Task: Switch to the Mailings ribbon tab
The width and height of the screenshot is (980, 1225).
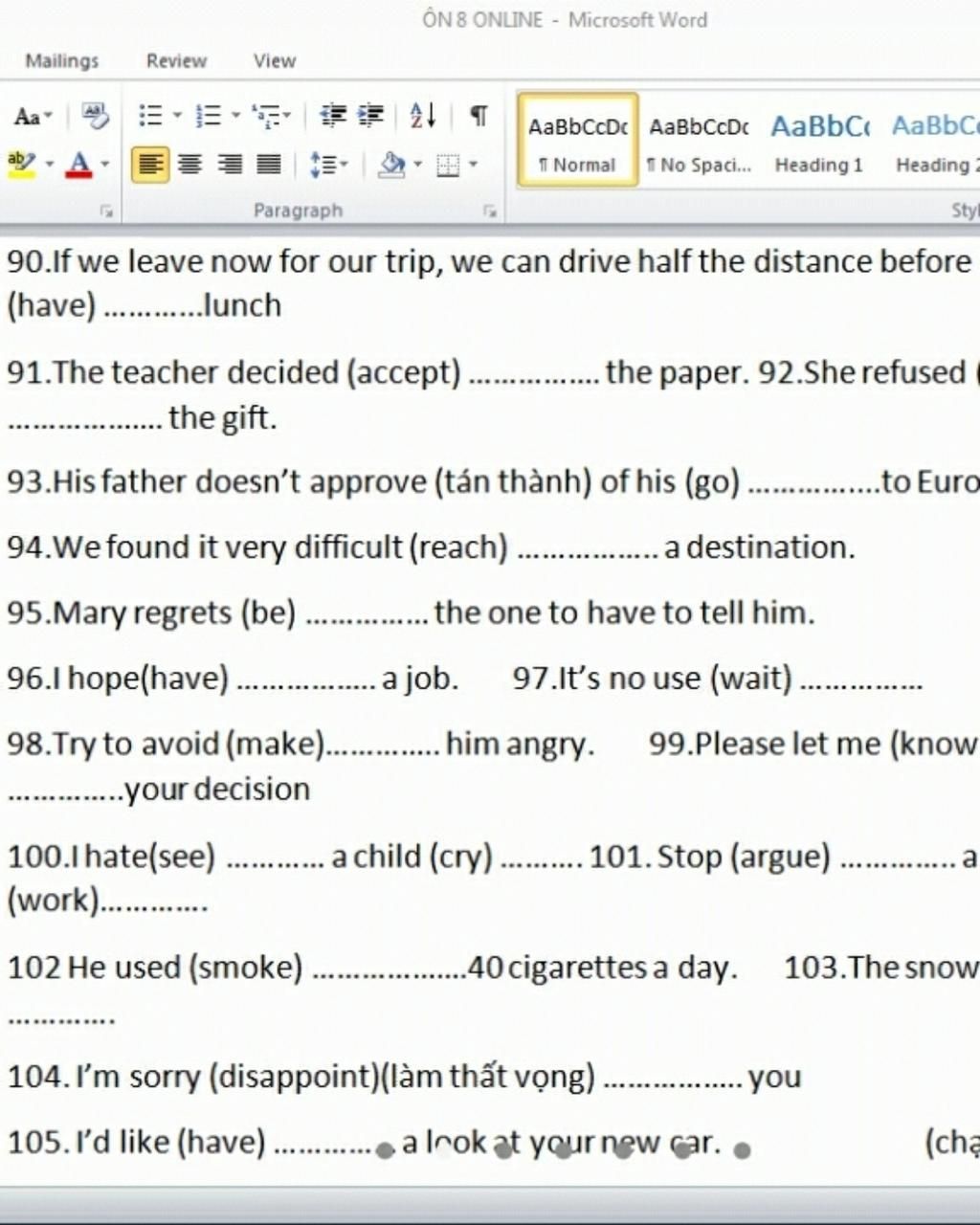Action: 62,60
